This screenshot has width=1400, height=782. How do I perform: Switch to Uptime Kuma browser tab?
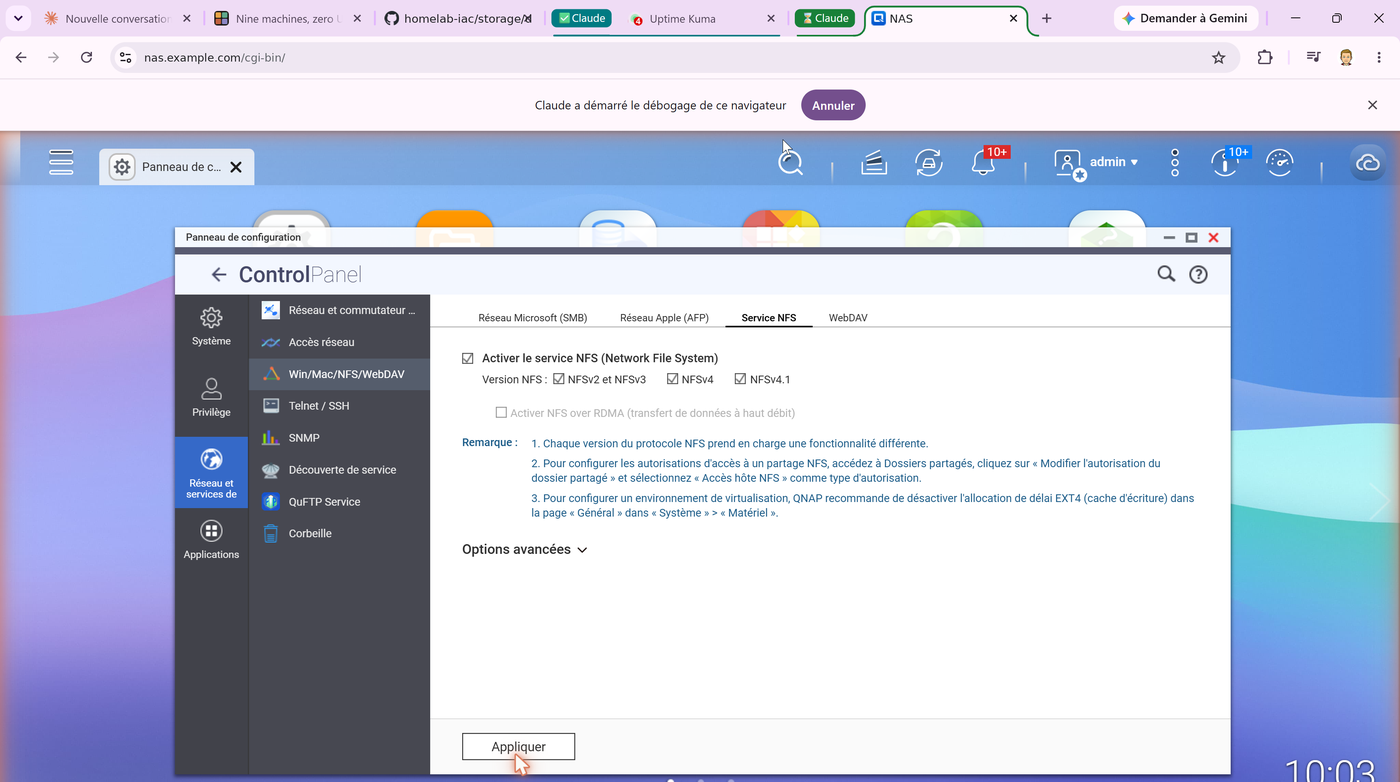pyautogui.click(x=703, y=18)
